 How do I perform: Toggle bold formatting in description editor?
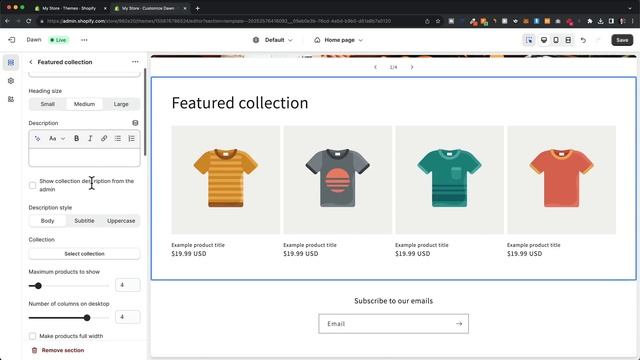[76, 138]
